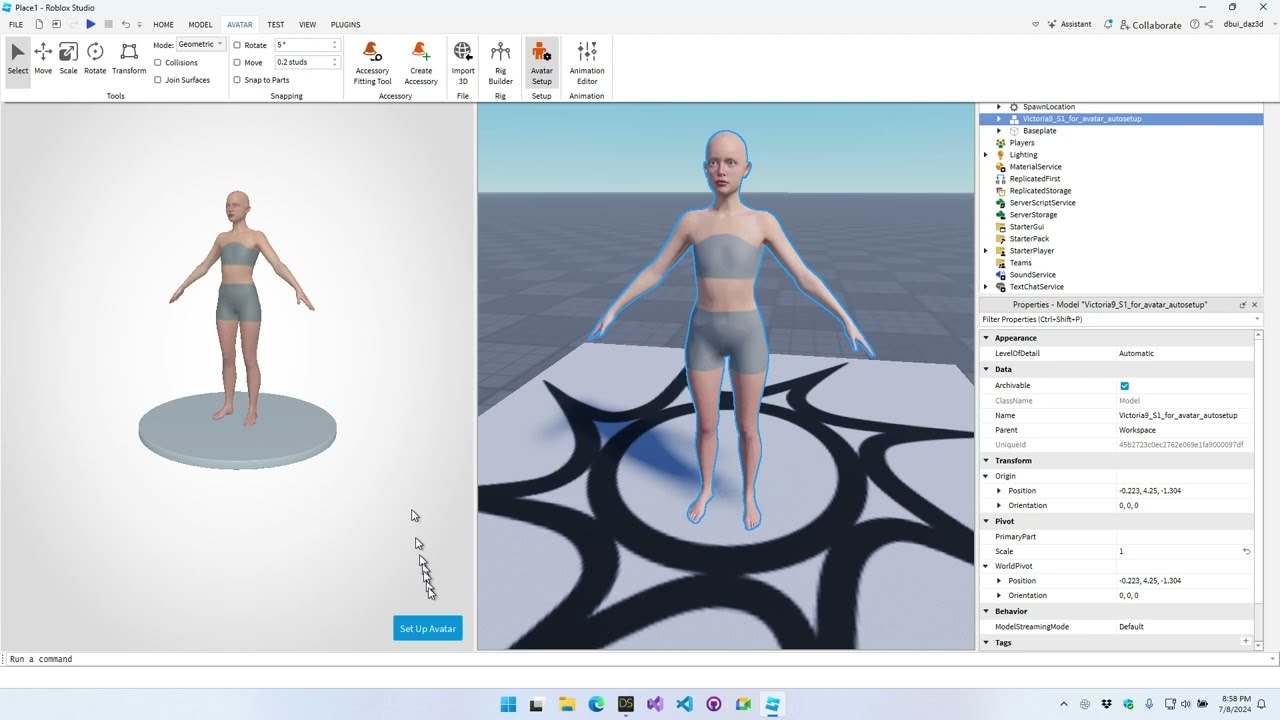Screen dimensions: 1280x720
Task: Expand the Origin Position property
Action: click(x=998, y=490)
